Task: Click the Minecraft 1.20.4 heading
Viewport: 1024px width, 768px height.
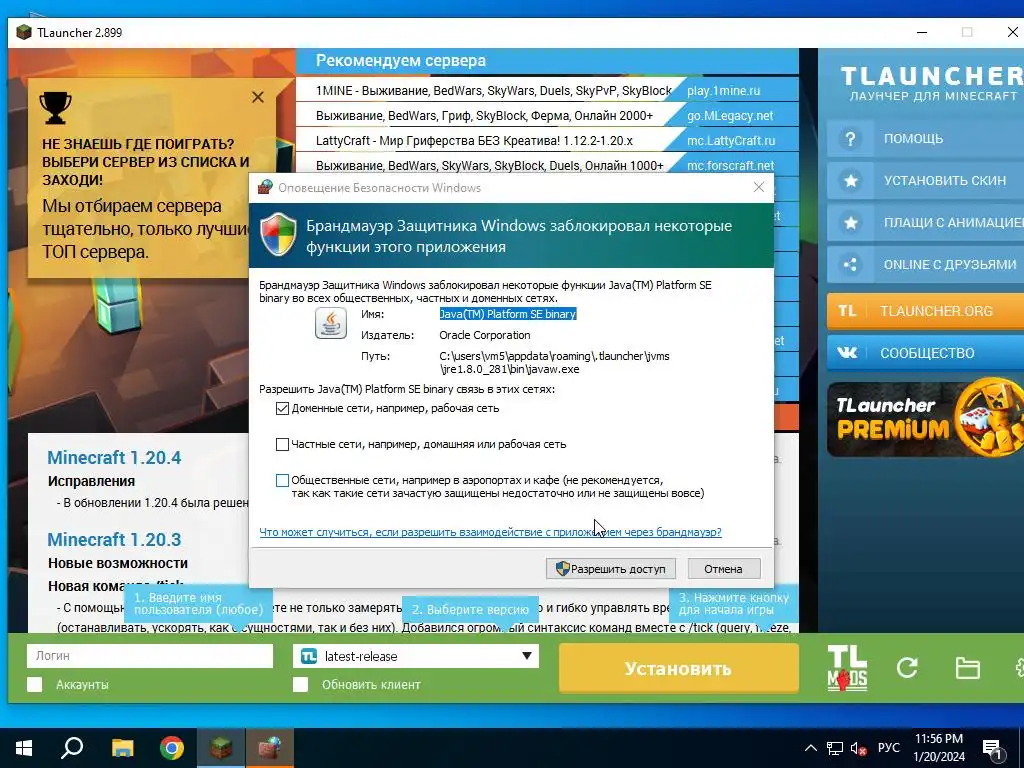Action: point(114,457)
